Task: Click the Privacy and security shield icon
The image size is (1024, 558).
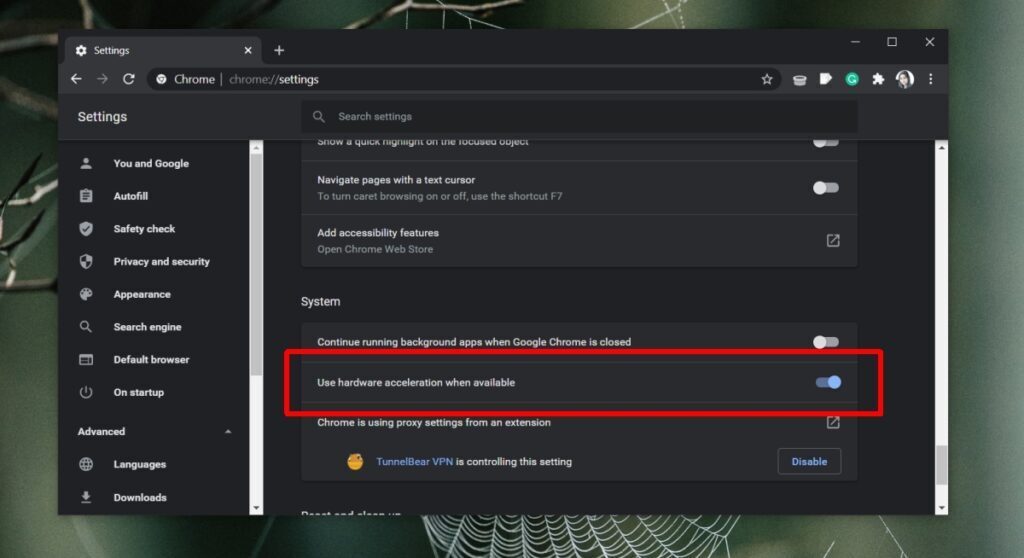Action: click(x=86, y=261)
